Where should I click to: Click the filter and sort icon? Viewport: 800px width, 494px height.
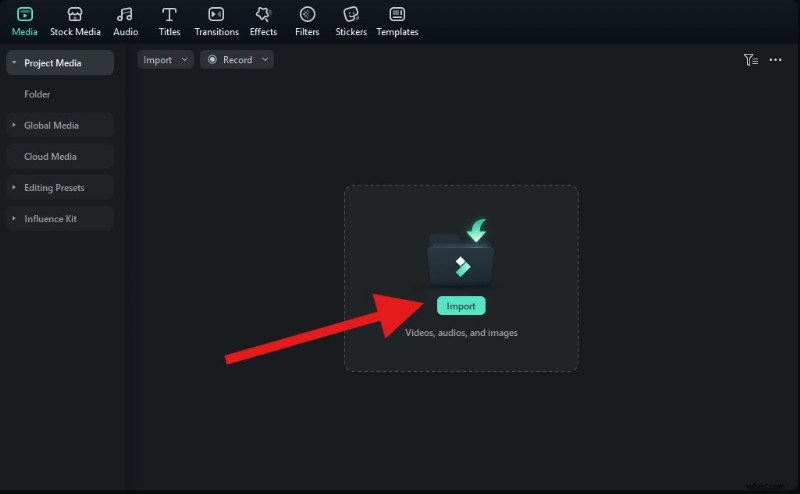[751, 60]
